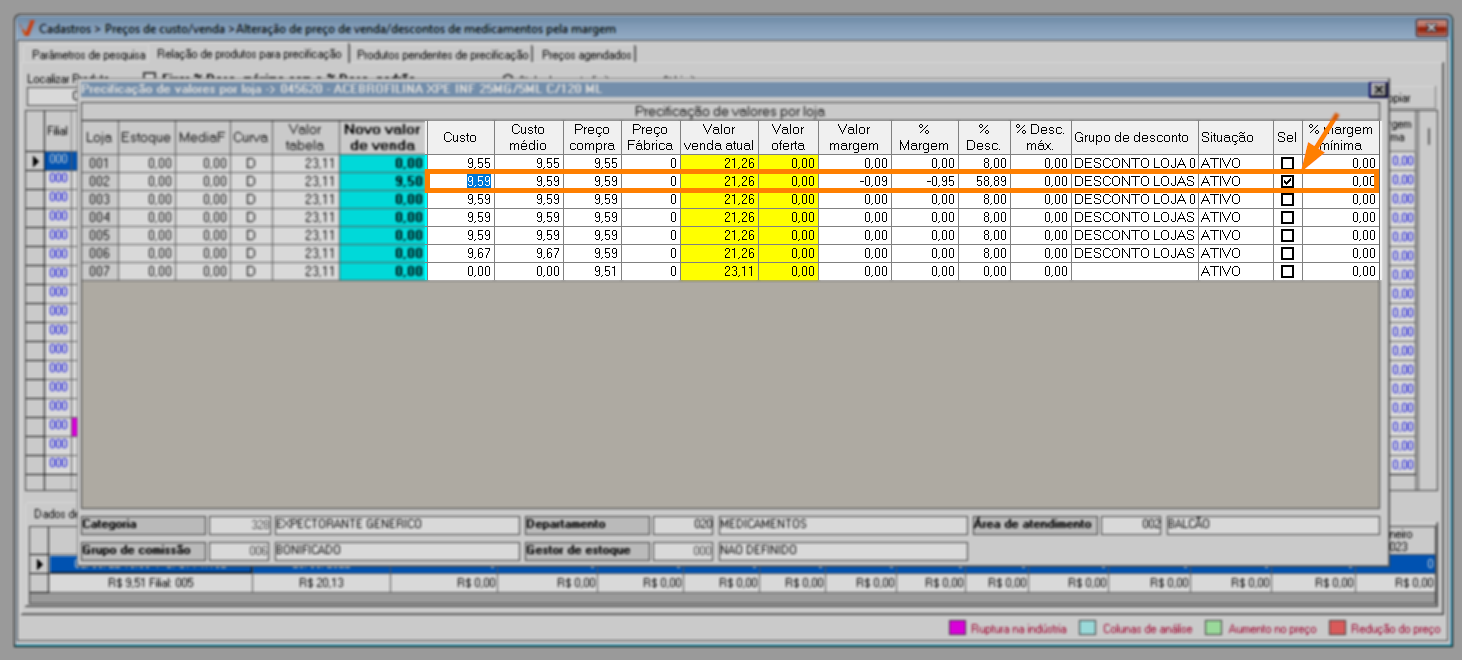Screen dimensions: 1462x660
Task: Tick the Sel checkbox for loja 005
Action: (1288, 235)
